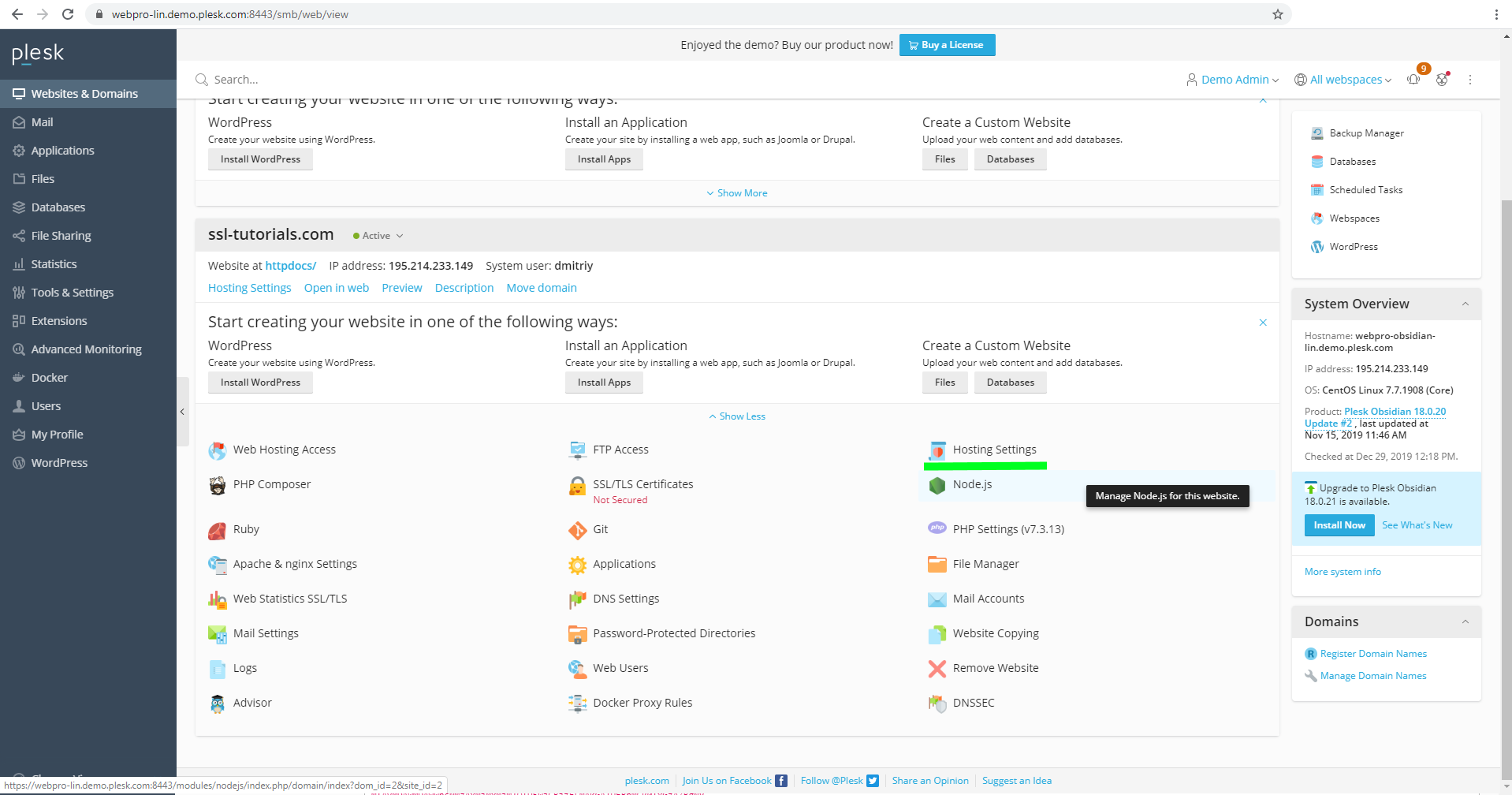This screenshot has width=1512, height=795.
Task: Open Mail in sidebar
Action: (88, 122)
